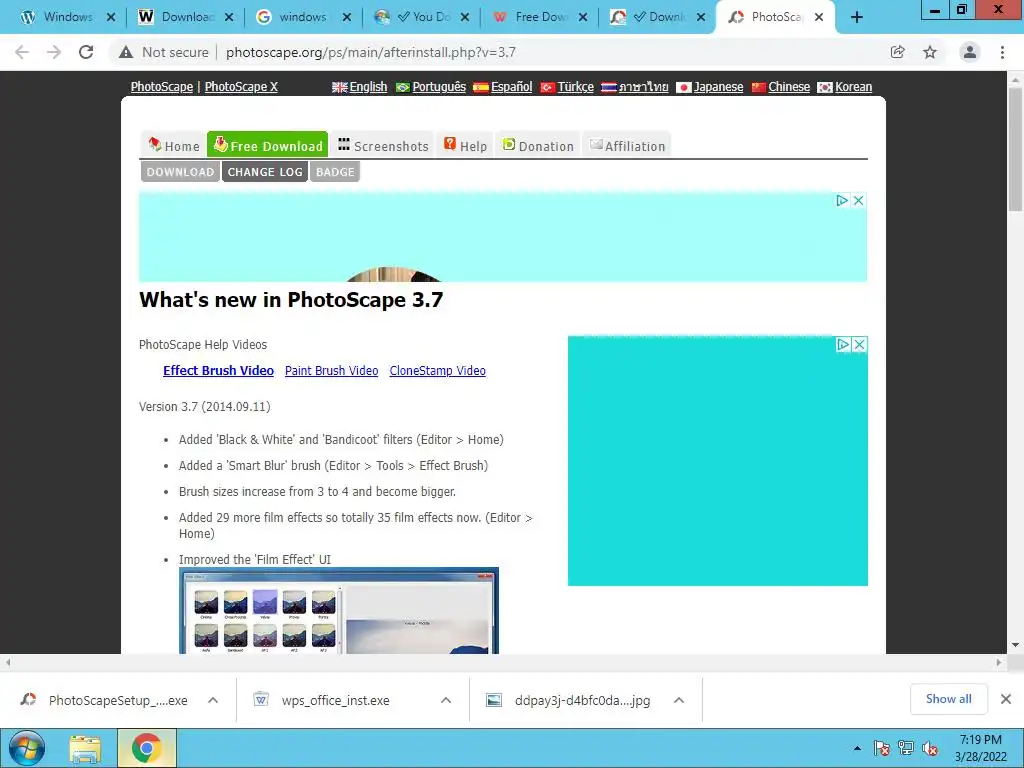The width and height of the screenshot is (1024, 768).
Task: Click the Not secure warning icon
Action: 126,52
